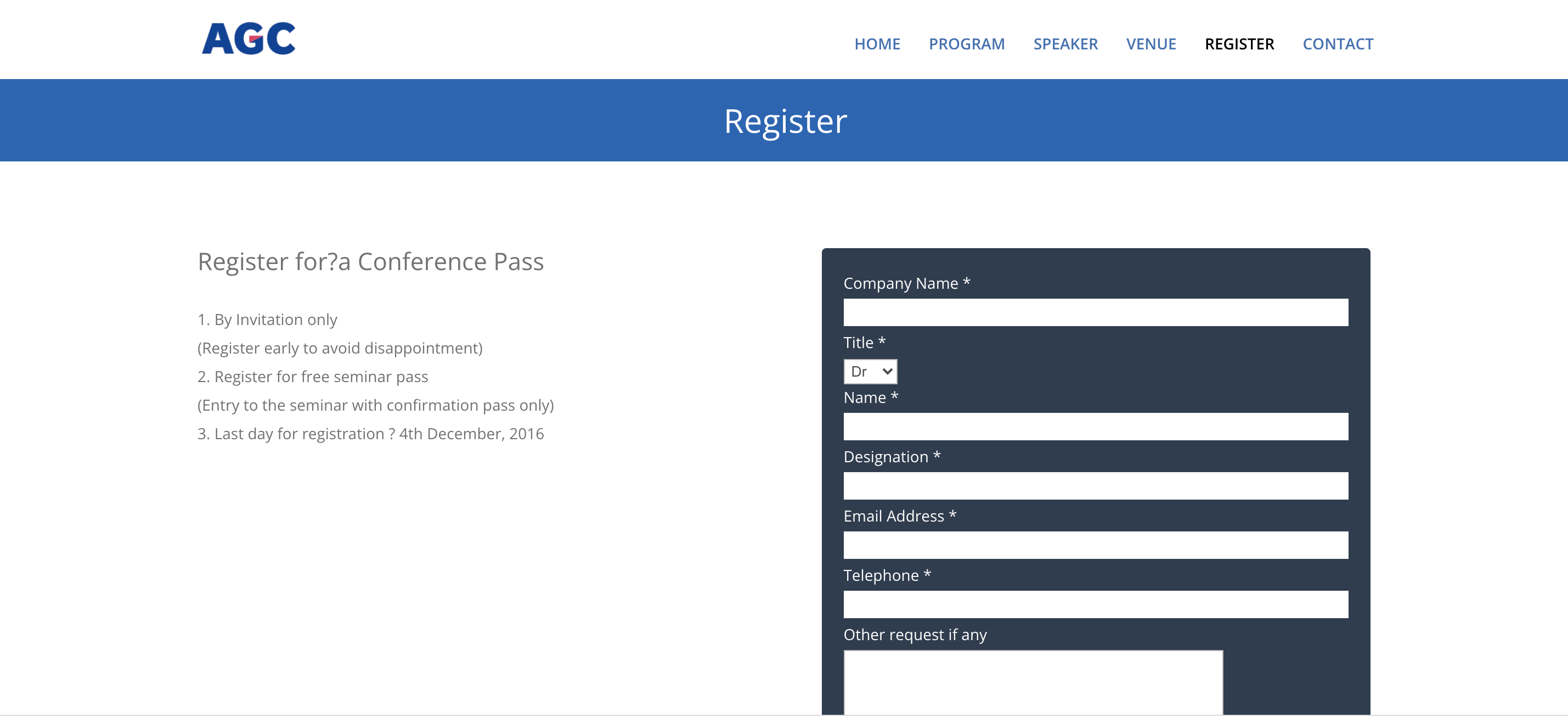Expand the Title dropdown showing Dr
1568x717 pixels.
click(x=871, y=371)
